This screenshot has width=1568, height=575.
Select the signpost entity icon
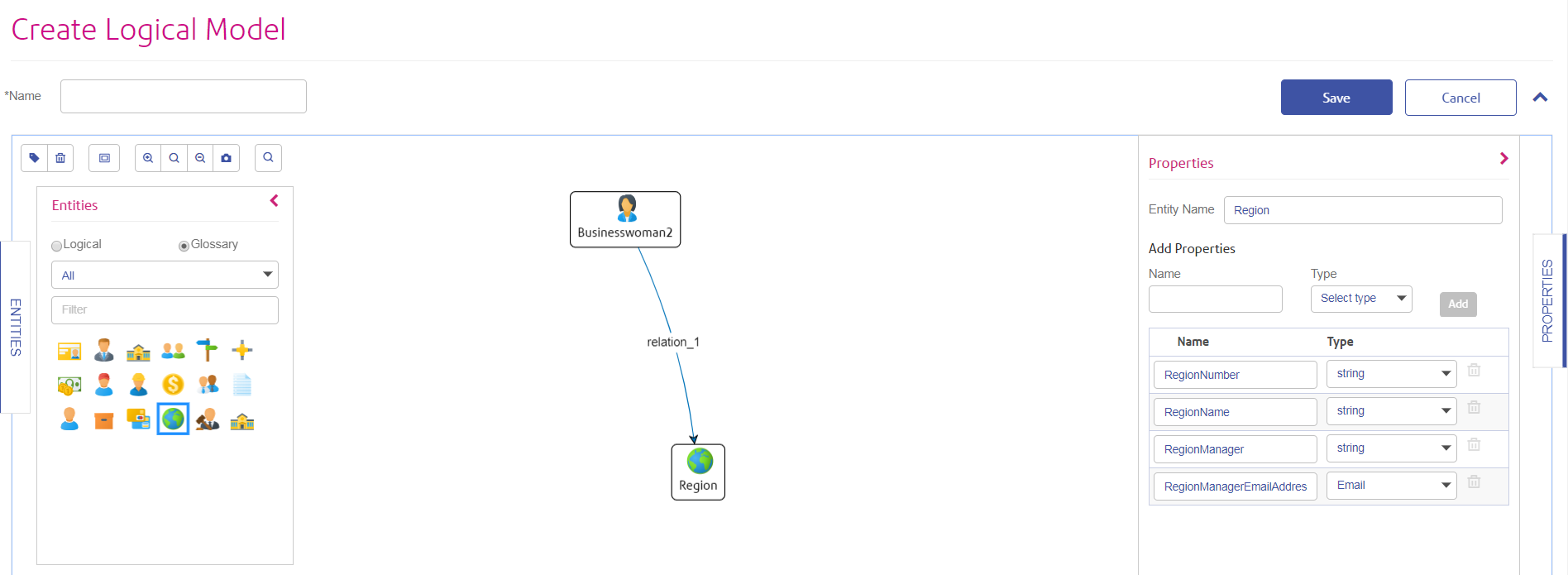pyautogui.click(x=208, y=351)
